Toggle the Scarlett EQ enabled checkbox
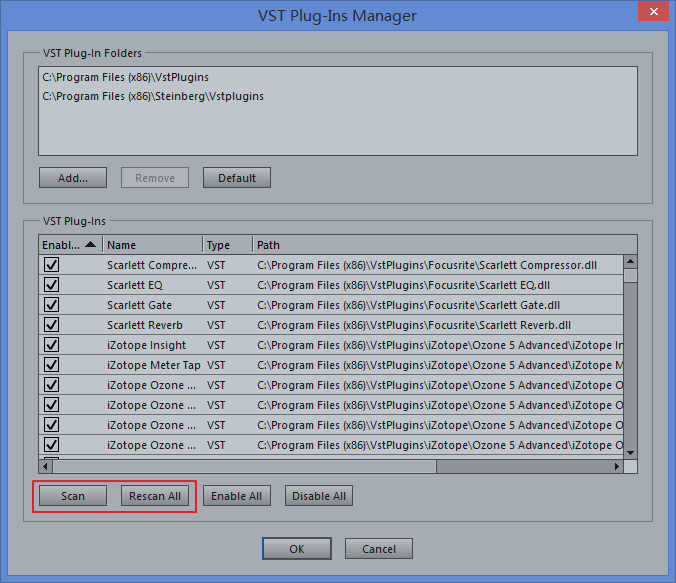 (51, 285)
